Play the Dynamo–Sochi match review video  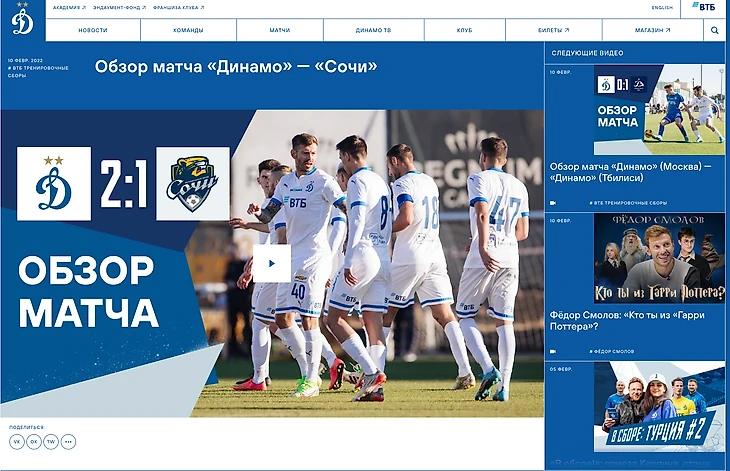272,263
